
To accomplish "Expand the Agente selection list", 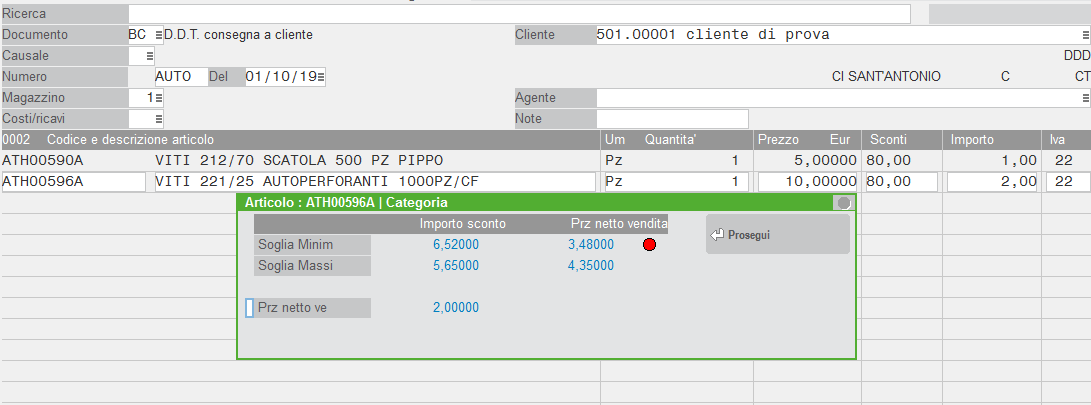I will [1085, 98].
